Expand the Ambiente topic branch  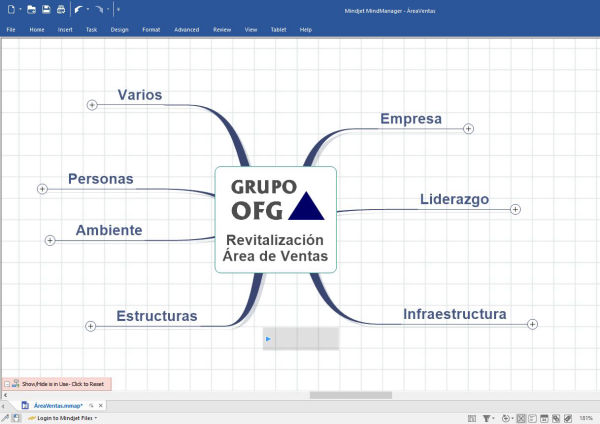coord(50,240)
